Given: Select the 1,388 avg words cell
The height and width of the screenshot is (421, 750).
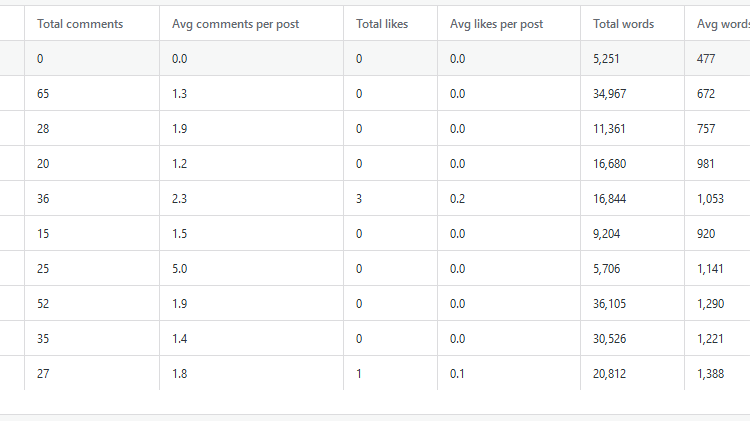Looking at the screenshot, I should pyautogui.click(x=712, y=374).
